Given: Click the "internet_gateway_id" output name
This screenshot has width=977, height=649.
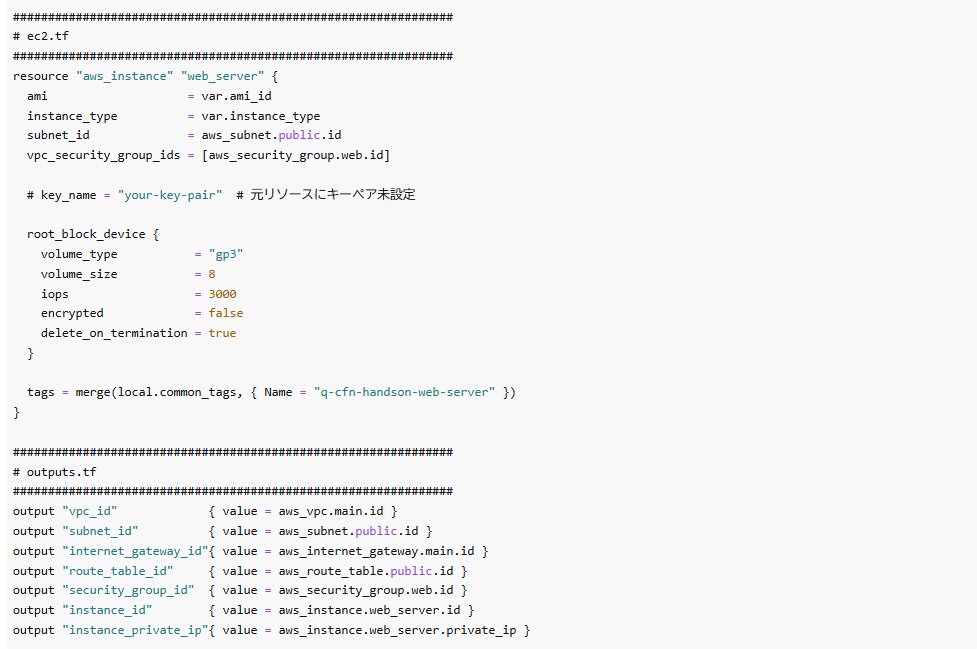Looking at the screenshot, I should 135,551.
